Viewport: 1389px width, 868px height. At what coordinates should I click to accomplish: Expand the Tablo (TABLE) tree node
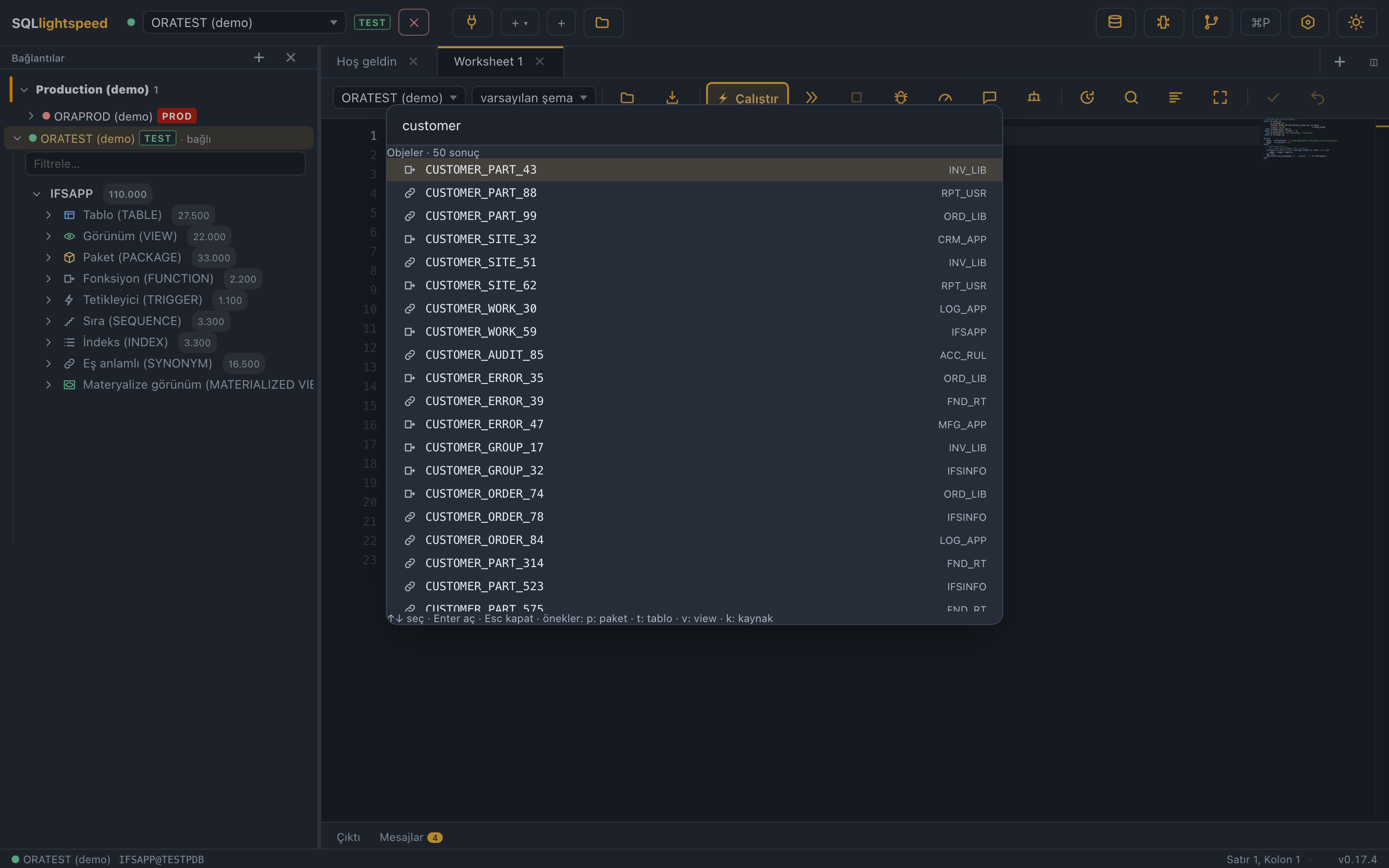click(x=49, y=215)
